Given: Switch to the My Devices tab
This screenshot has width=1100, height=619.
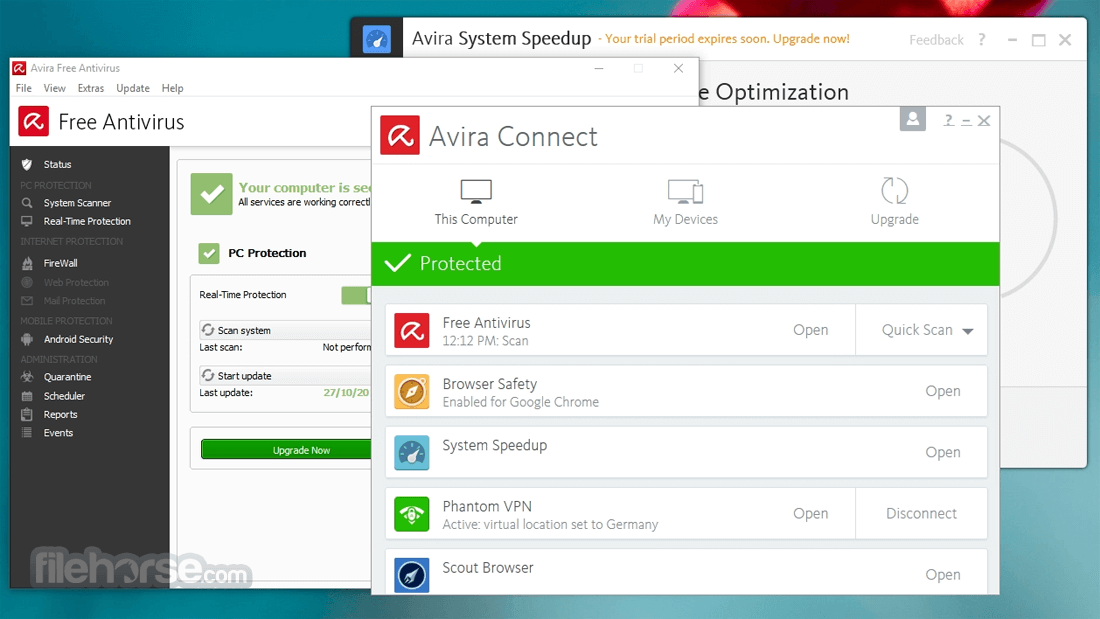Looking at the screenshot, I should [x=685, y=201].
